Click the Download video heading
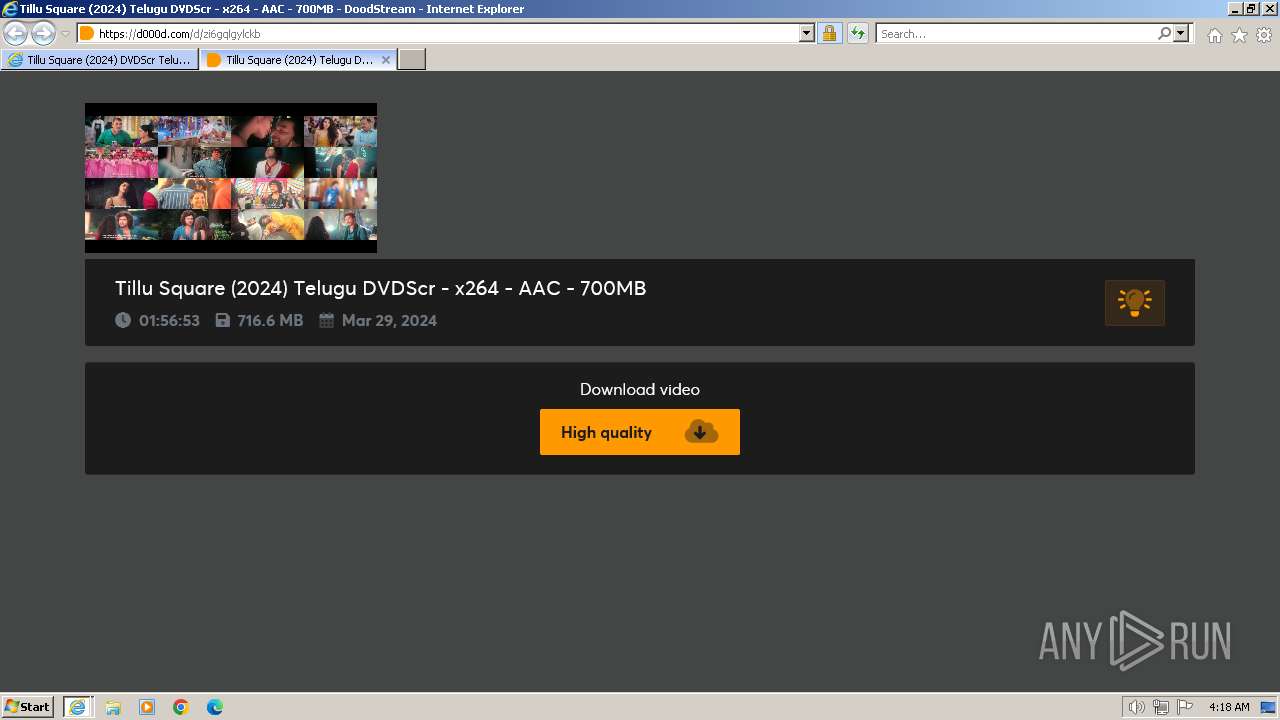Viewport: 1280px width, 720px height. pyautogui.click(x=640, y=389)
